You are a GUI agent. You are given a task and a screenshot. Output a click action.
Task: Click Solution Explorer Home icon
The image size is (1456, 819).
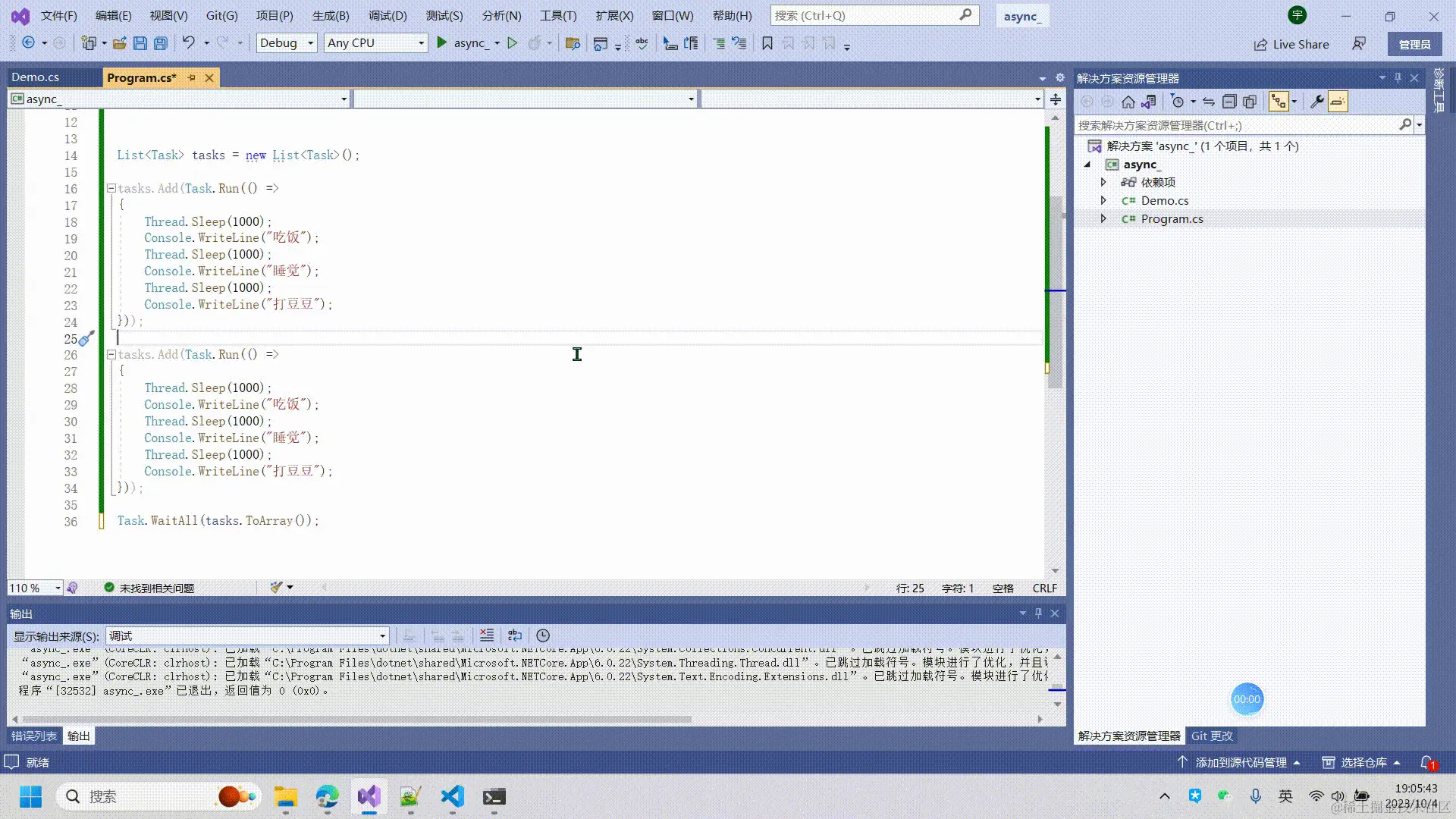point(1128,102)
